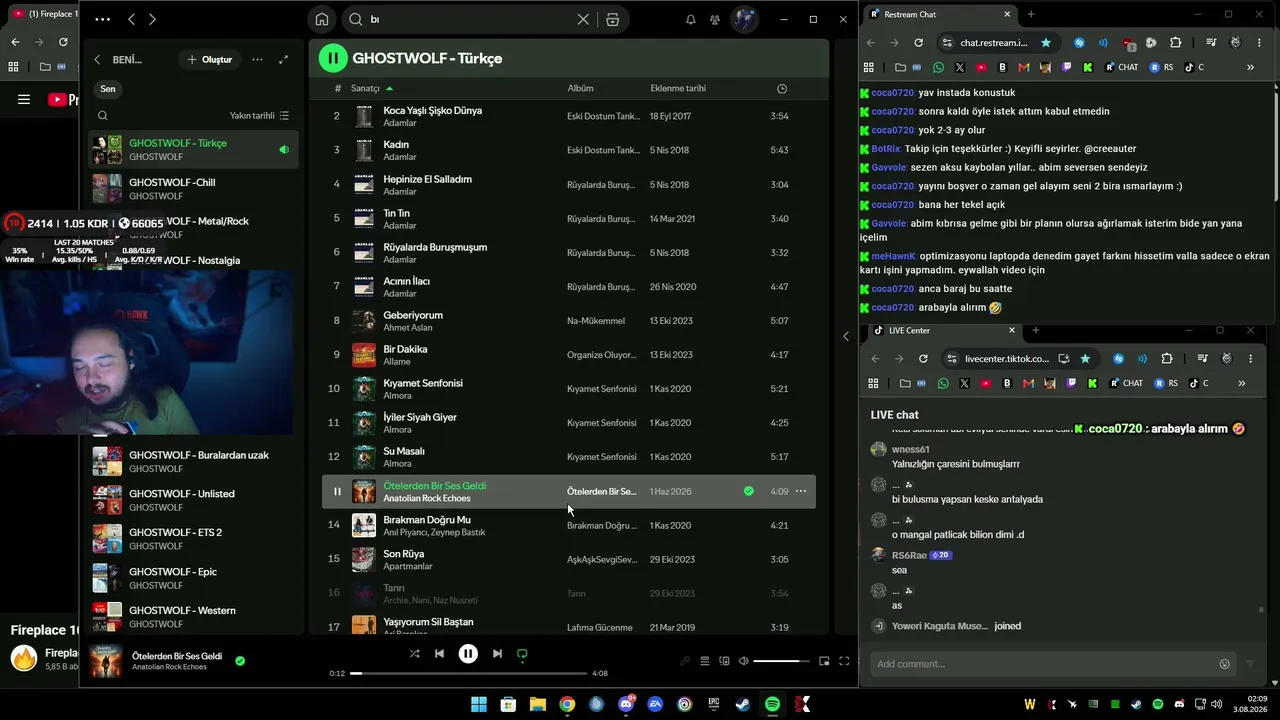Collapse the library with the back chevron

[97, 60]
